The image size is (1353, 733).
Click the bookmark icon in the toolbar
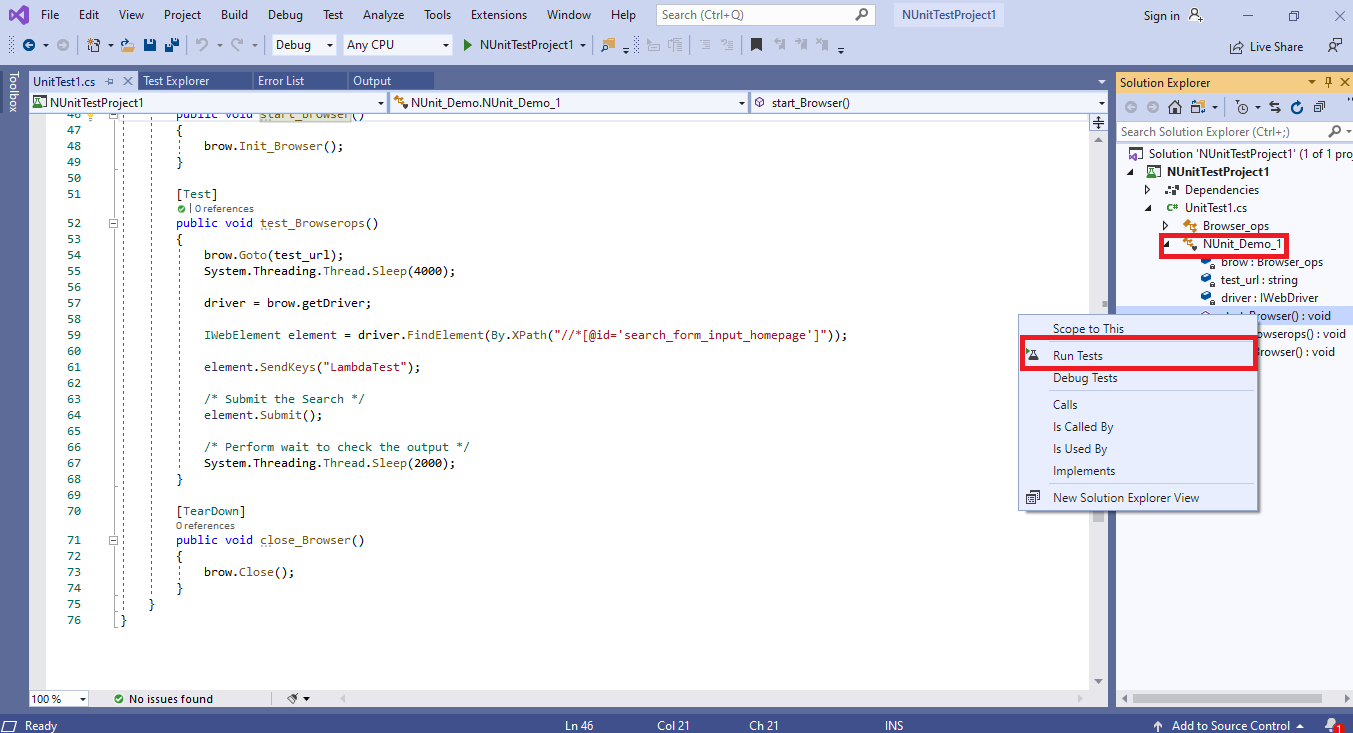click(x=756, y=45)
